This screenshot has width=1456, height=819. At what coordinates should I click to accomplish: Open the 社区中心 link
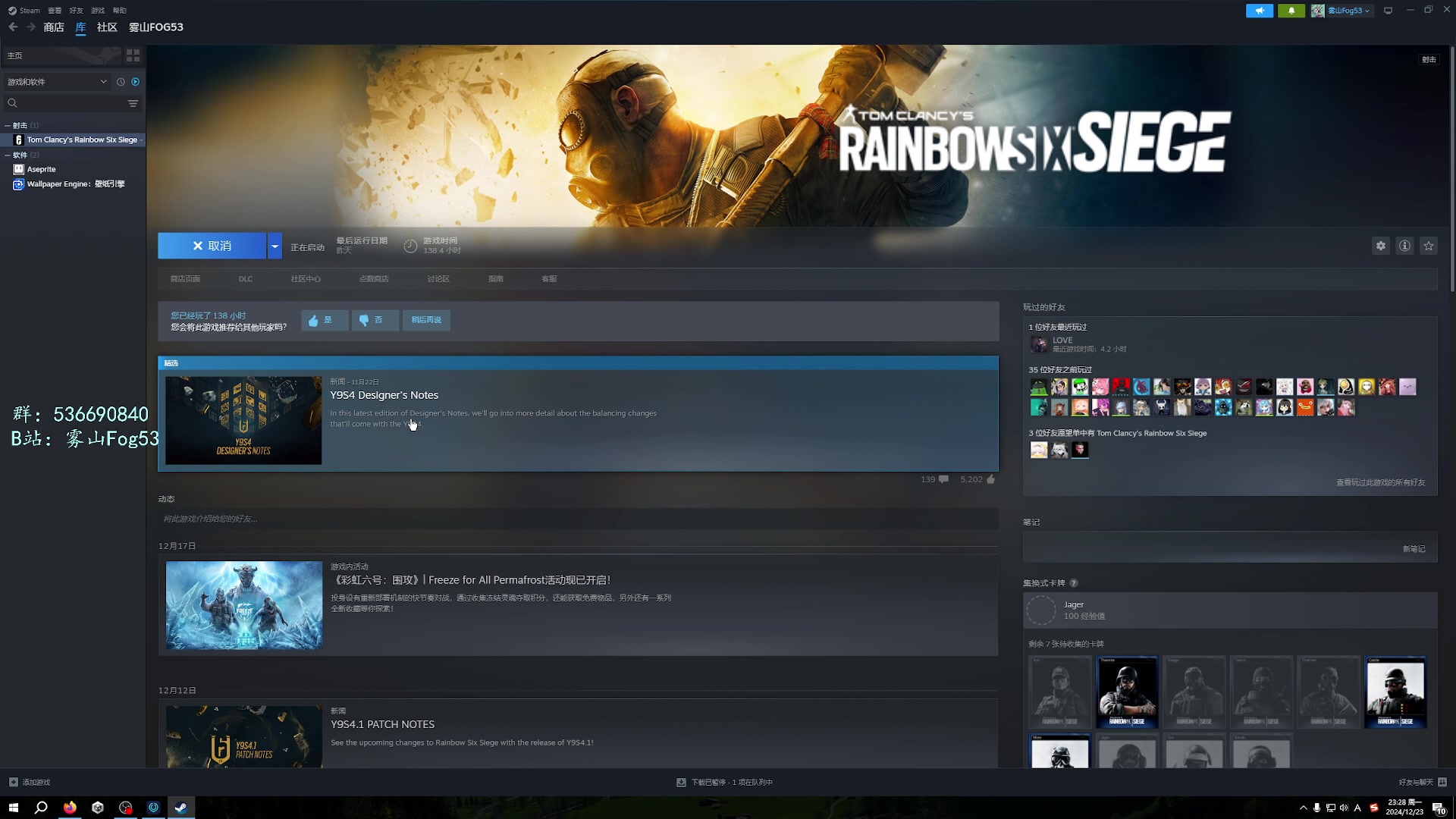[306, 279]
